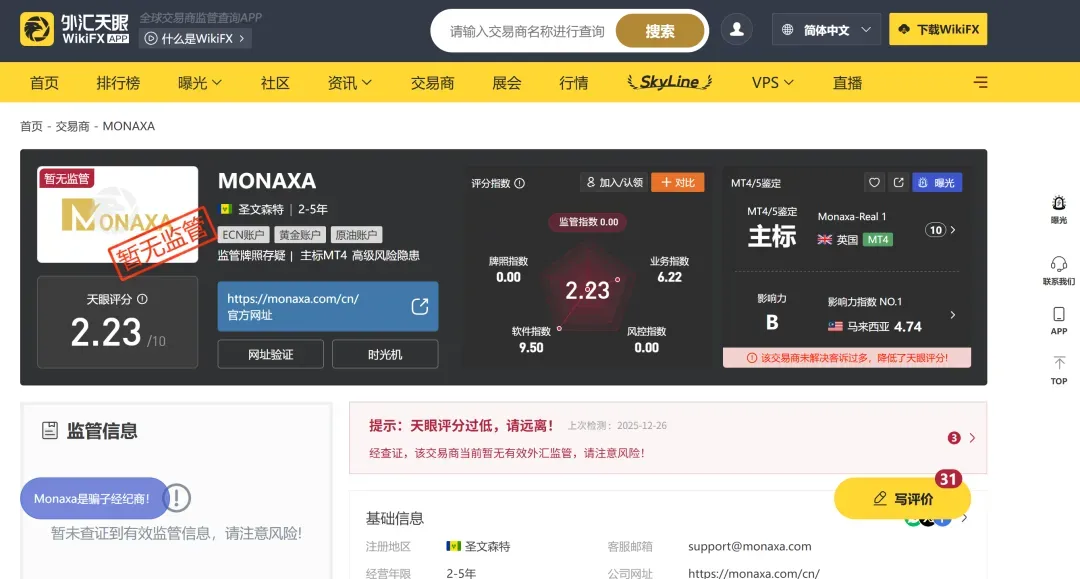This screenshot has width=1080, height=579.
Task: Click the 写评价 review button
Action: (902, 498)
